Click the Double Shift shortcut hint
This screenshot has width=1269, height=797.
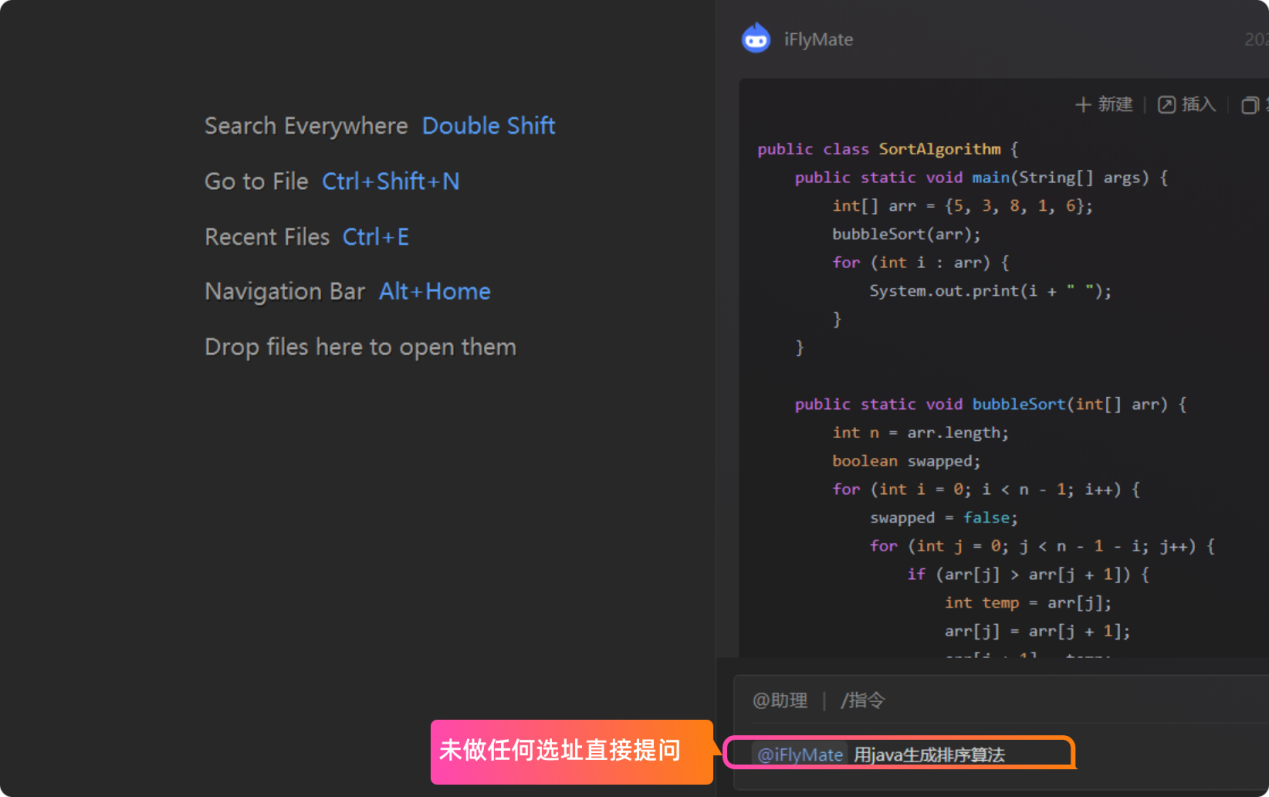point(488,126)
